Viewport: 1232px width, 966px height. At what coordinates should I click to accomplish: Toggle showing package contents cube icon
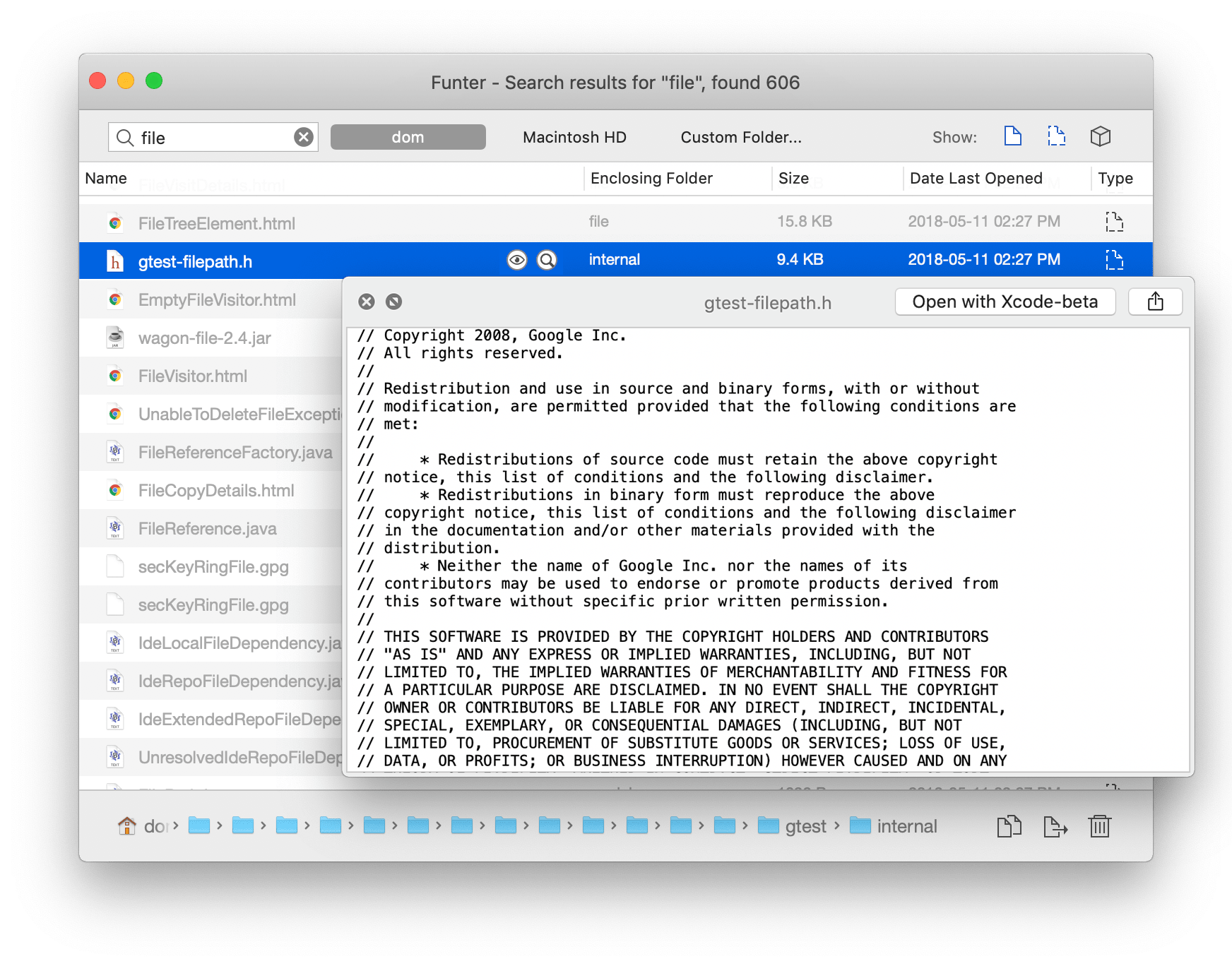(1101, 136)
